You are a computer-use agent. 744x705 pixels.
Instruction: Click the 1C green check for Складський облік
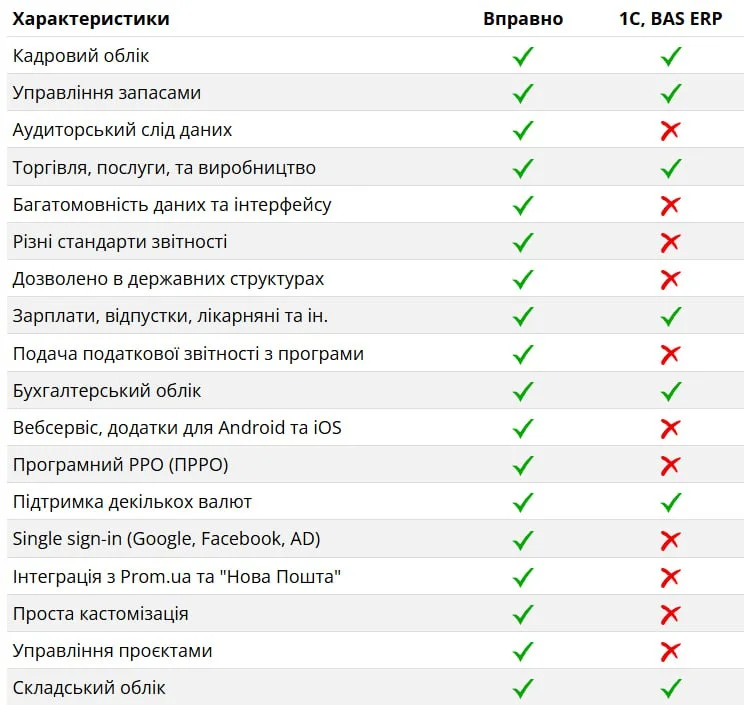click(671, 688)
